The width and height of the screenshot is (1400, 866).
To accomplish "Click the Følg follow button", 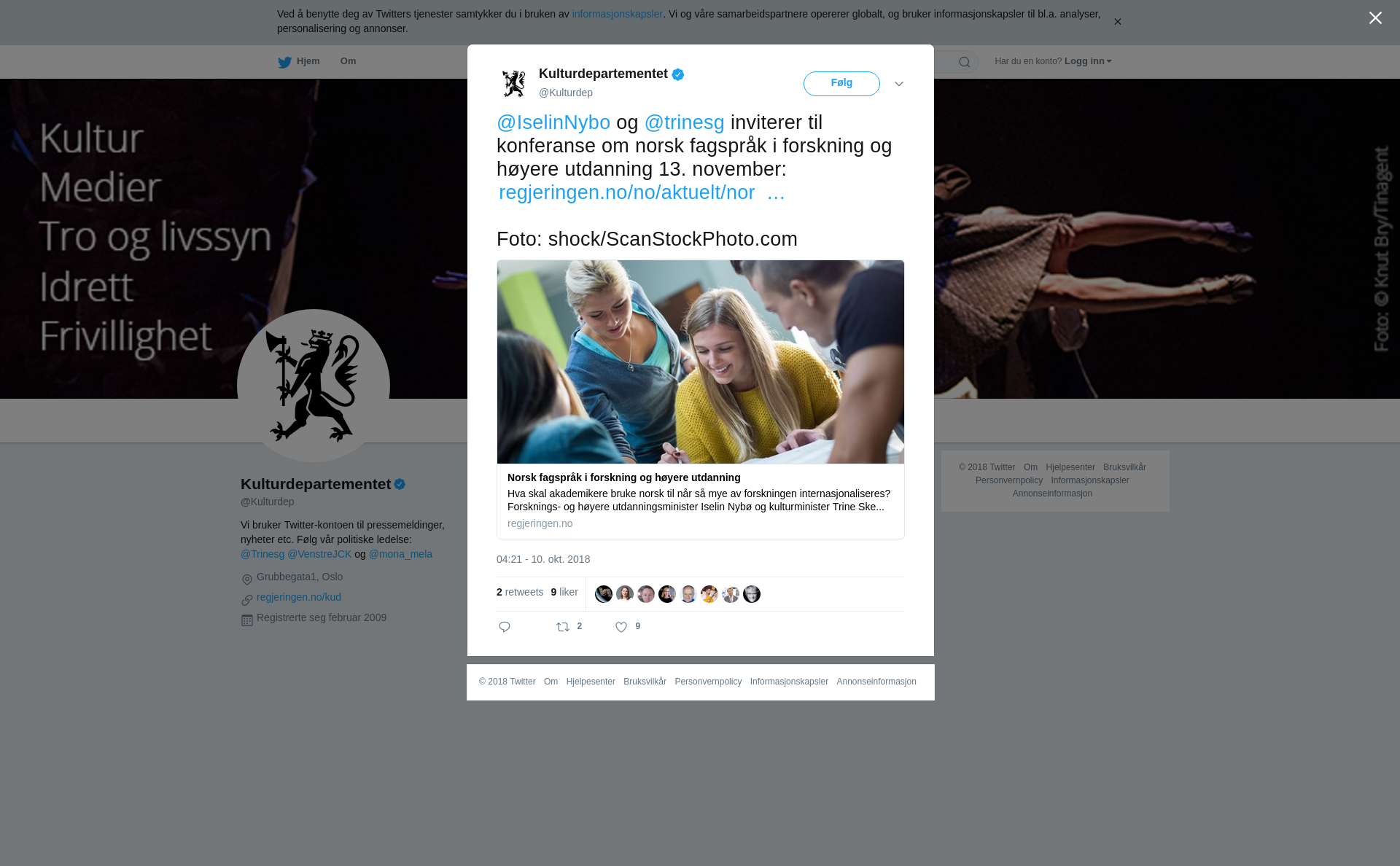I will [x=841, y=84].
